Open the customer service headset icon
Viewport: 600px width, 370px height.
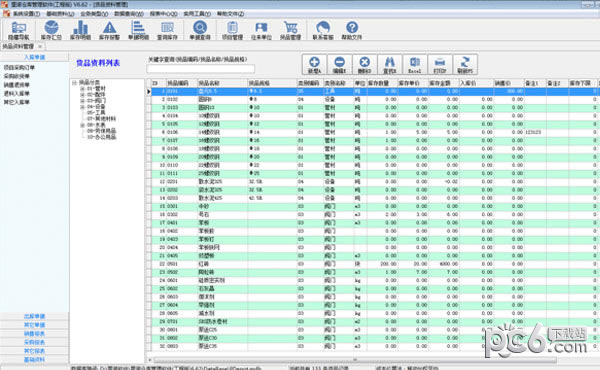pos(323,30)
